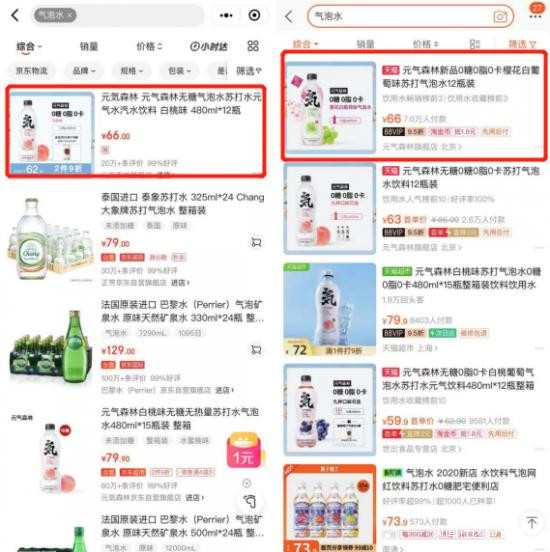Expand the 包装 dropdown filter

(179, 71)
